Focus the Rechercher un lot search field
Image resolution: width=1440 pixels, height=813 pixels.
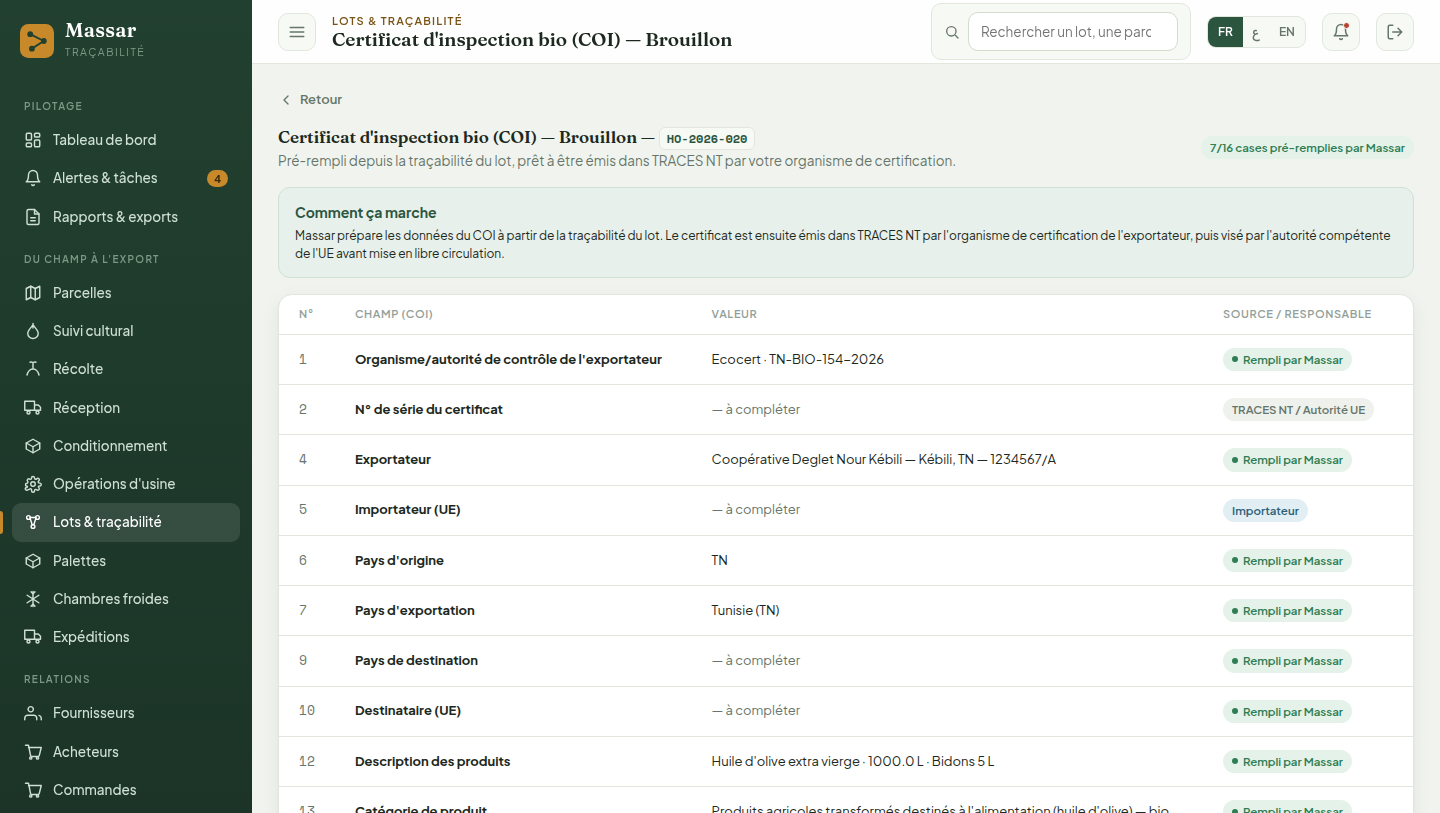click(1073, 32)
